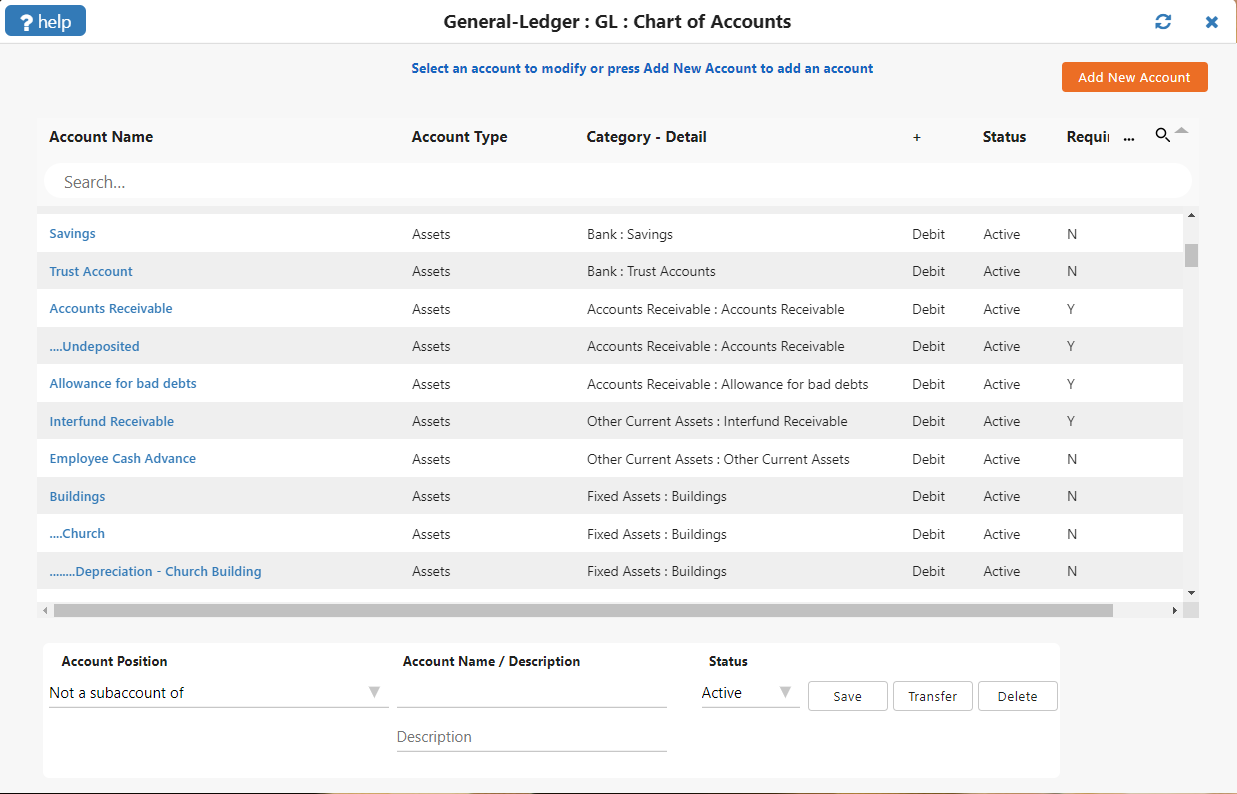Sort by the Account Name column header
The height and width of the screenshot is (794, 1237).
click(101, 137)
